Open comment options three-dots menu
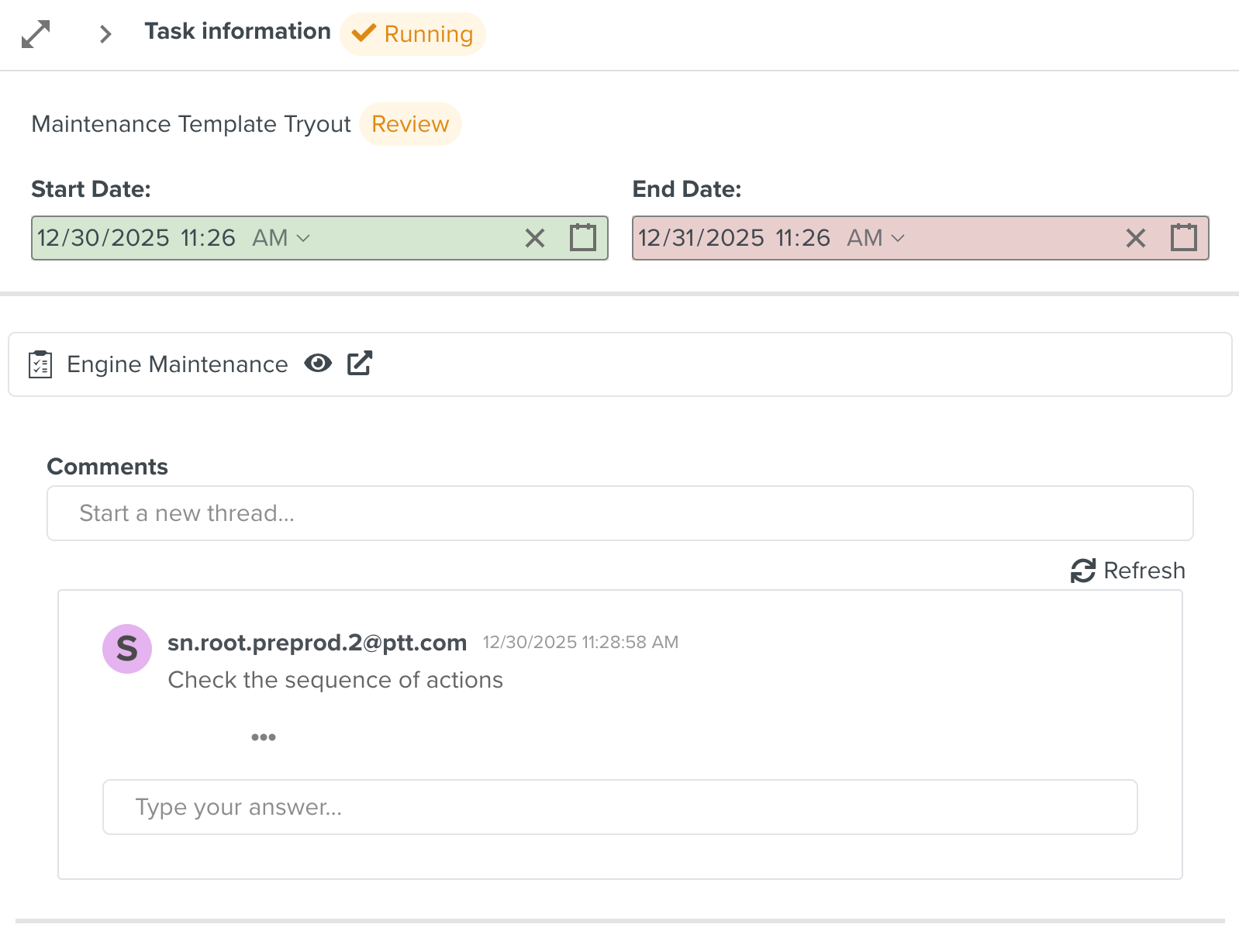Viewport: 1239px width, 952px height. (264, 737)
